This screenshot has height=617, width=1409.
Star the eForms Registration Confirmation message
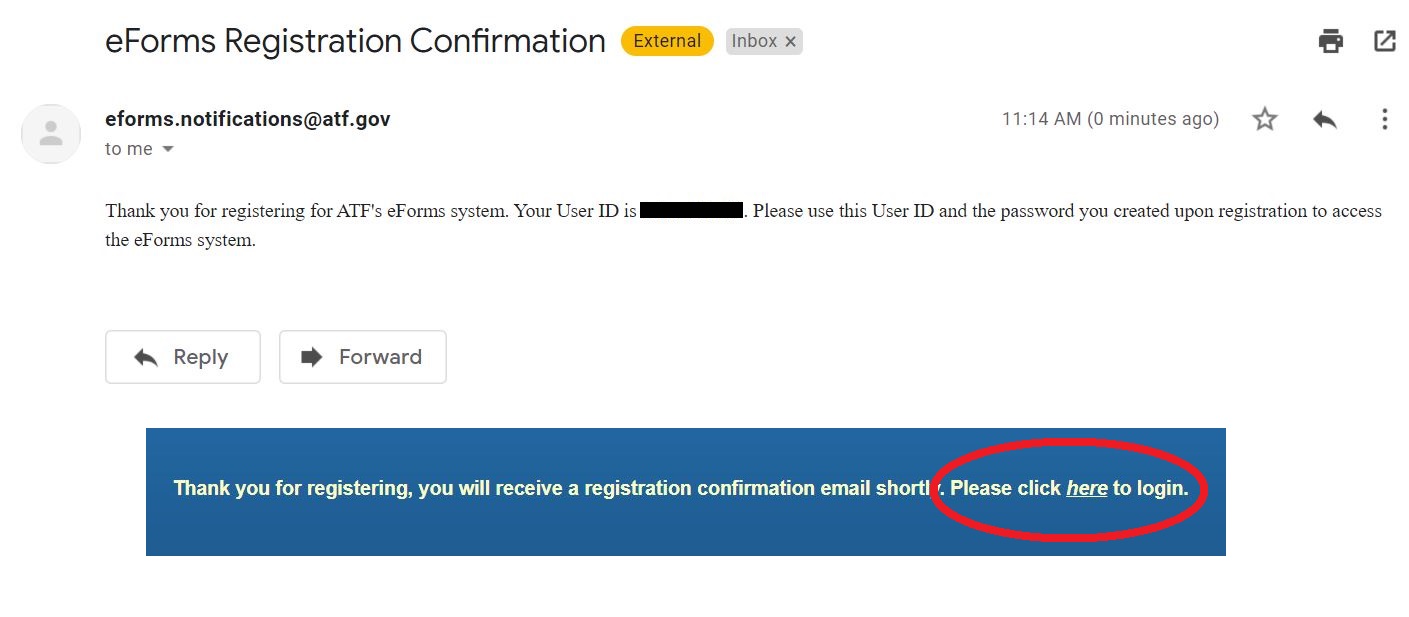[1265, 120]
